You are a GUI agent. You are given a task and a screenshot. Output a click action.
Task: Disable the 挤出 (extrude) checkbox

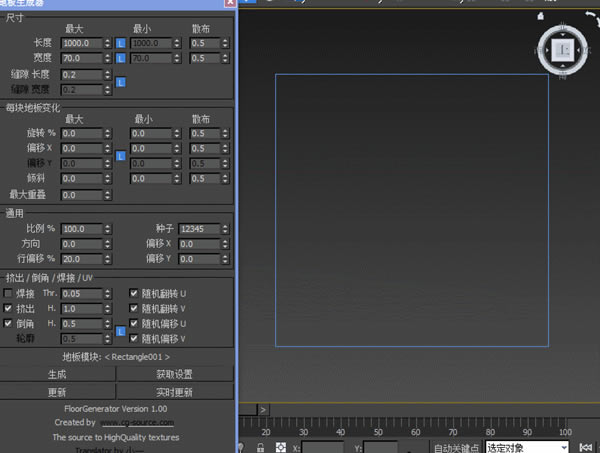[9, 309]
